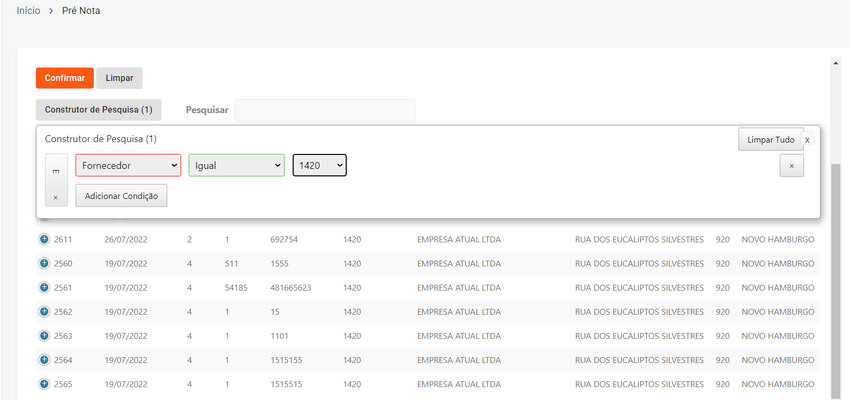Select cell 692754 in row 2611
The height and width of the screenshot is (400, 850).
click(x=284, y=240)
